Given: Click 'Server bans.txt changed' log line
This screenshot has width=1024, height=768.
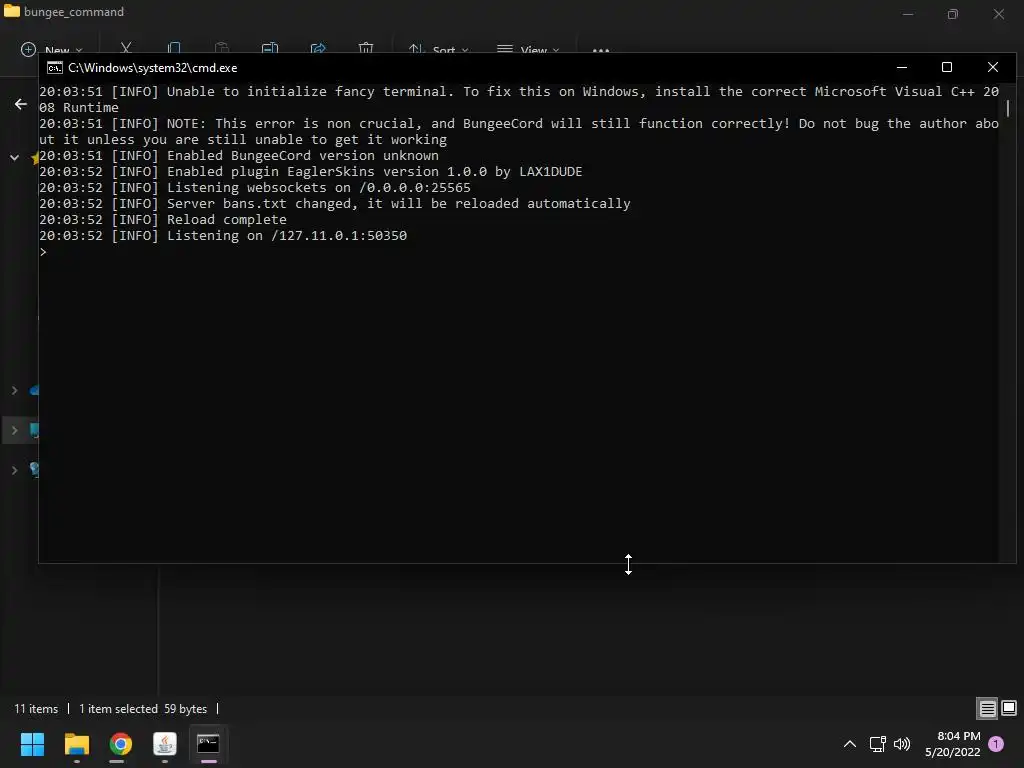Looking at the screenshot, I should pyautogui.click(x=335, y=204).
